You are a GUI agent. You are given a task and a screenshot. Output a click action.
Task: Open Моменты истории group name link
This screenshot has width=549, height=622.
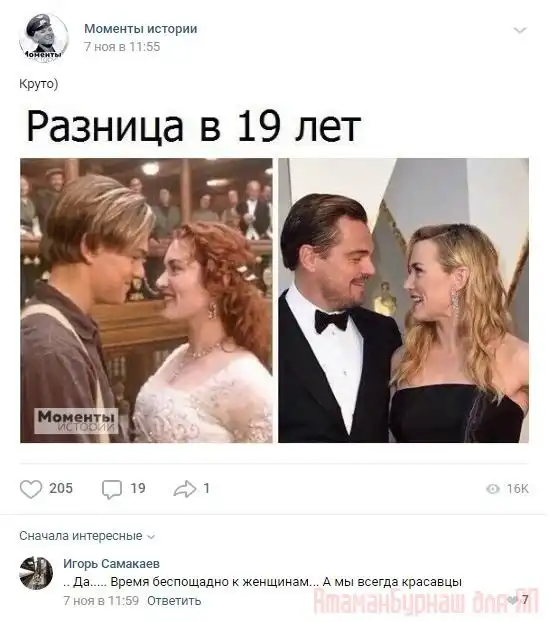(140, 29)
